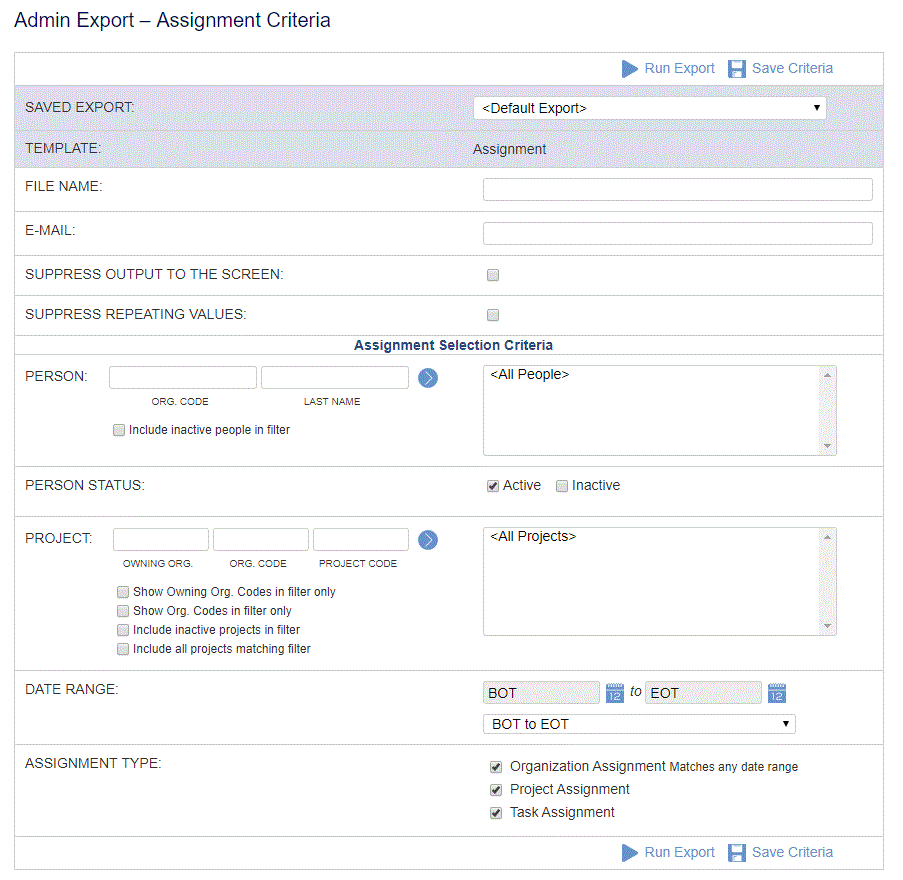Click the top Run Export play icon
The image size is (903, 880).
pos(629,69)
